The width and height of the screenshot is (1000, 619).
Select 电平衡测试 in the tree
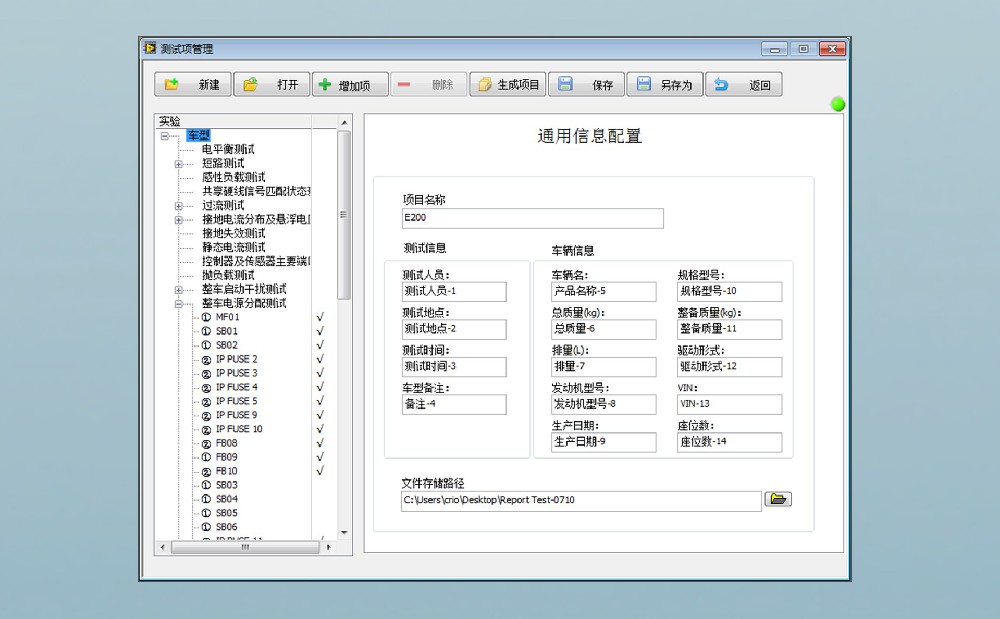point(228,149)
